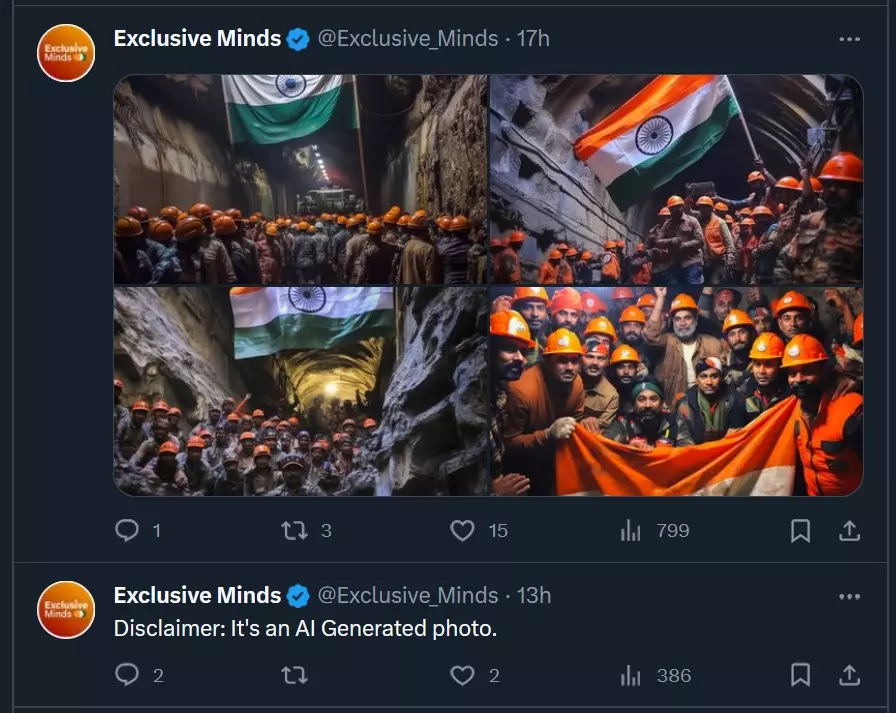Toggle bookmark on the disclaimer reply
Image resolution: width=896 pixels, height=713 pixels.
(800, 675)
